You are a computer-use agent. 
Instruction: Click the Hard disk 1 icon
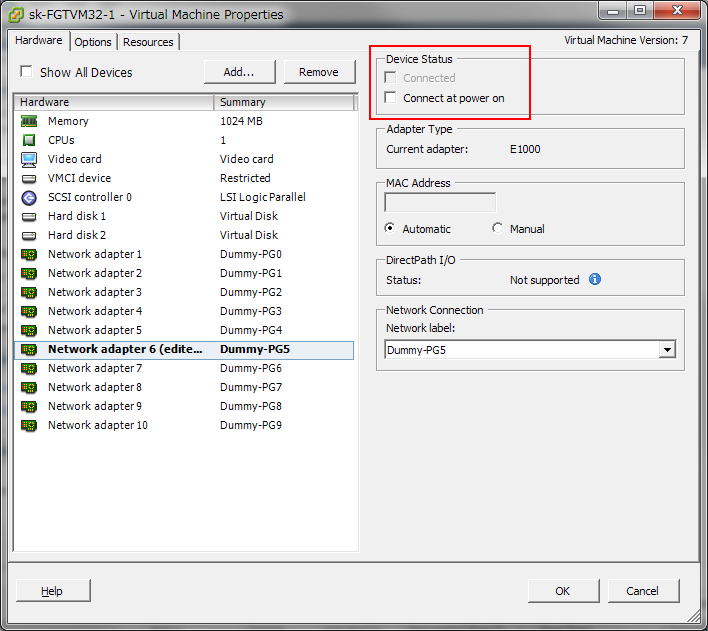click(29, 216)
